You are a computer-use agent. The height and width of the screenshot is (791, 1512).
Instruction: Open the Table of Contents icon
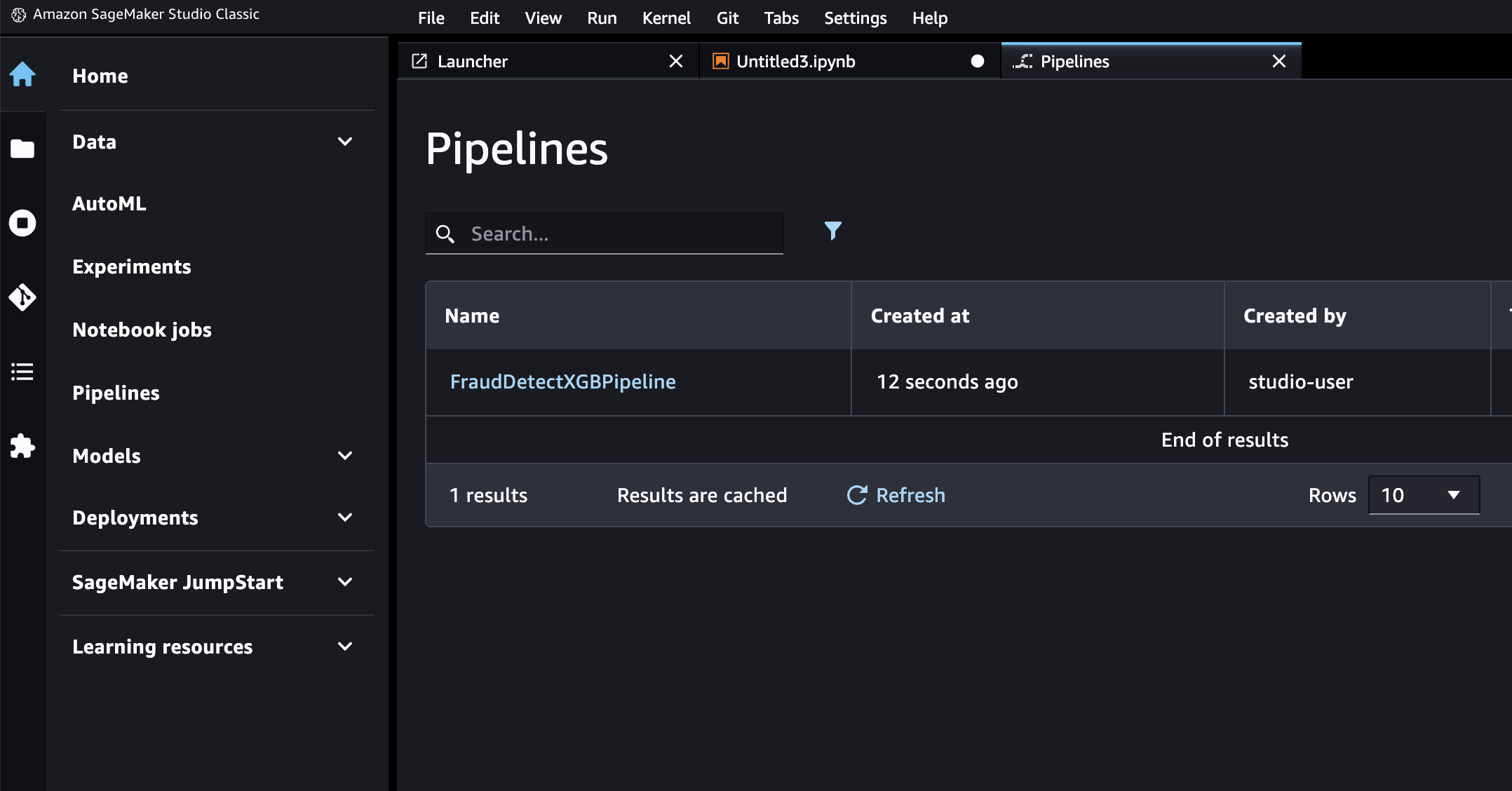tap(22, 372)
